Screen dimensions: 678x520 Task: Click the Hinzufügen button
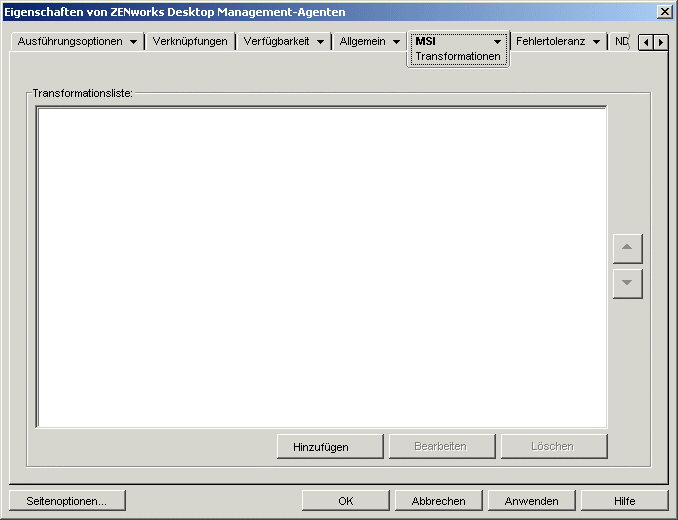point(330,447)
